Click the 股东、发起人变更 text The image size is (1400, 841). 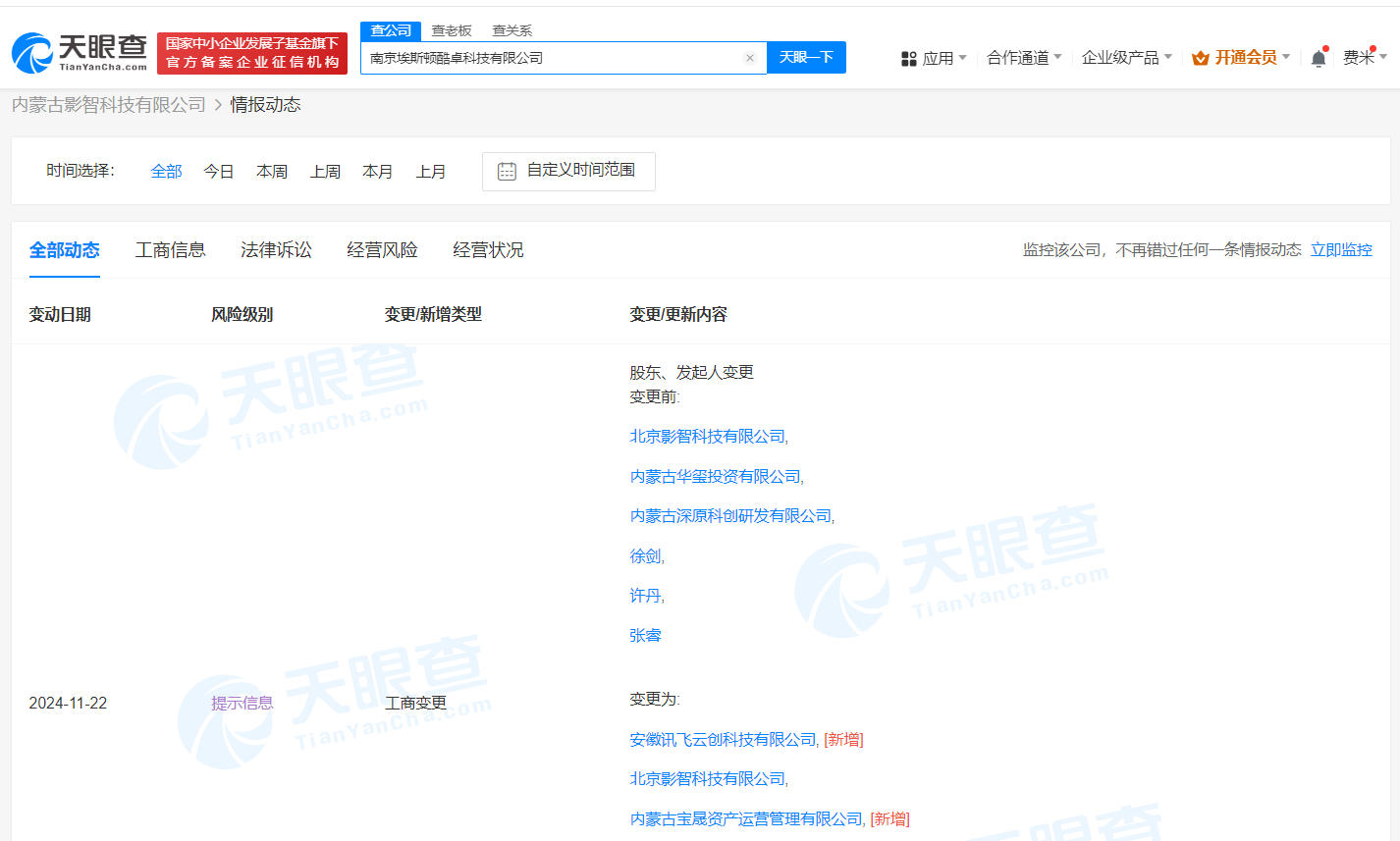691,372
